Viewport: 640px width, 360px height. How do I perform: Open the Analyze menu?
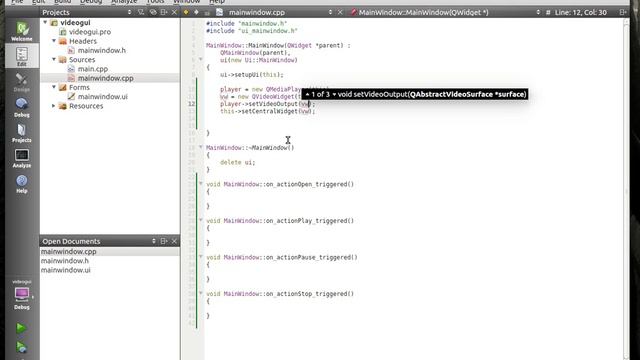pos(124,2)
